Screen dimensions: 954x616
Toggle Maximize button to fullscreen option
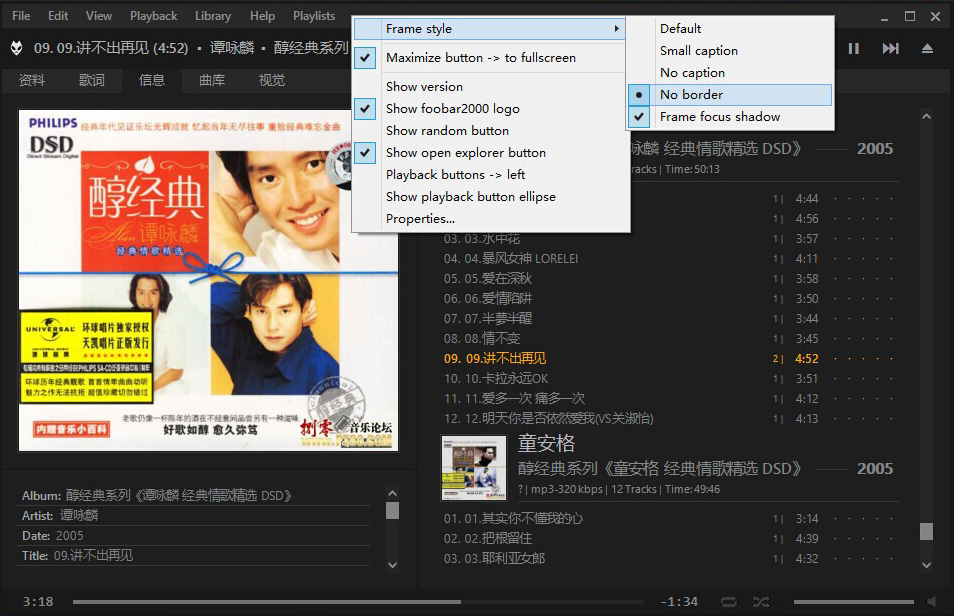pos(490,58)
